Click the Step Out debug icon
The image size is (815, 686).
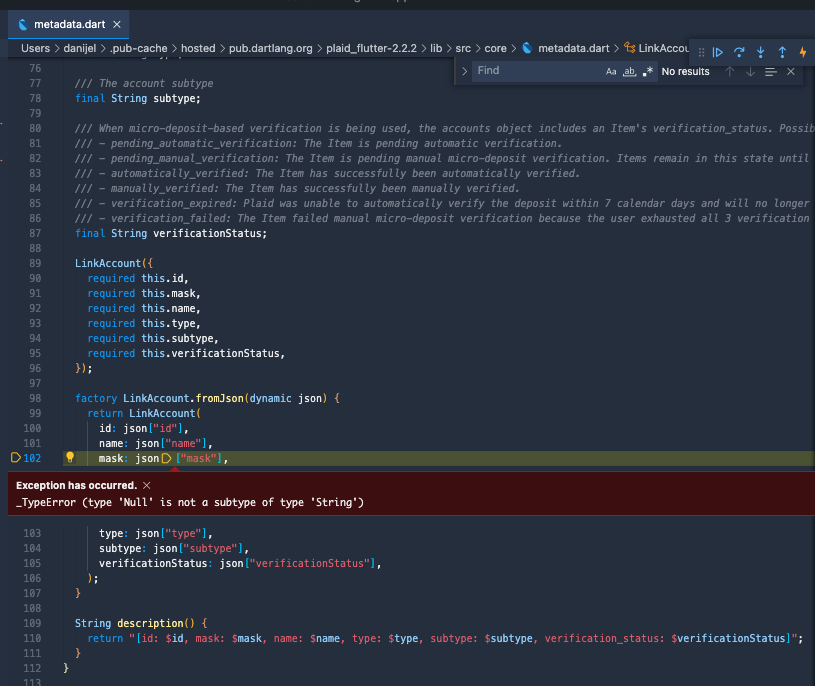click(x=782, y=52)
